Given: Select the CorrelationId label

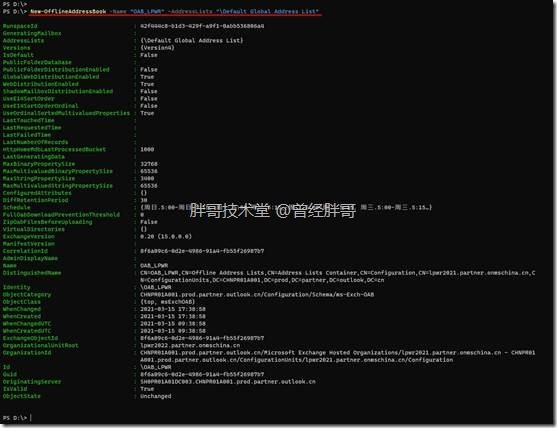Looking at the screenshot, I should 25,251.
